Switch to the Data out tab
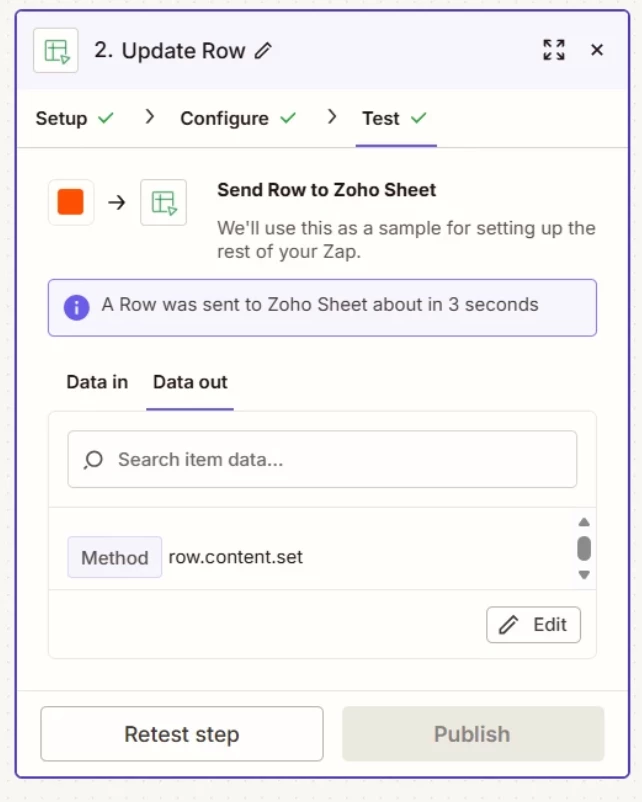This screenshot has width=642, height=802. pos(190,382)
